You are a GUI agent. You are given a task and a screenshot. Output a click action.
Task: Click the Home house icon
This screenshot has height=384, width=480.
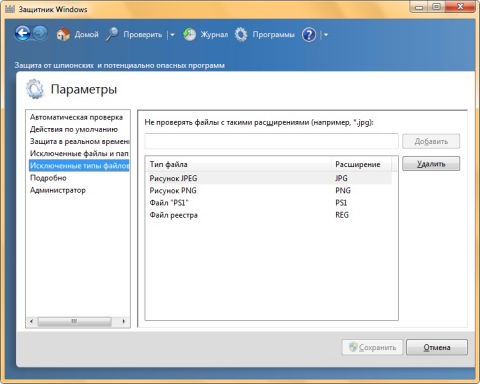tap(63, 34)
